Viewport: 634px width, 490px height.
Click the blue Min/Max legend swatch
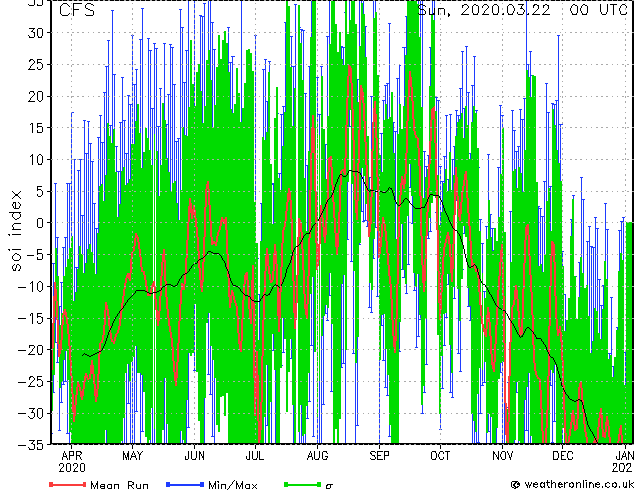185,484
